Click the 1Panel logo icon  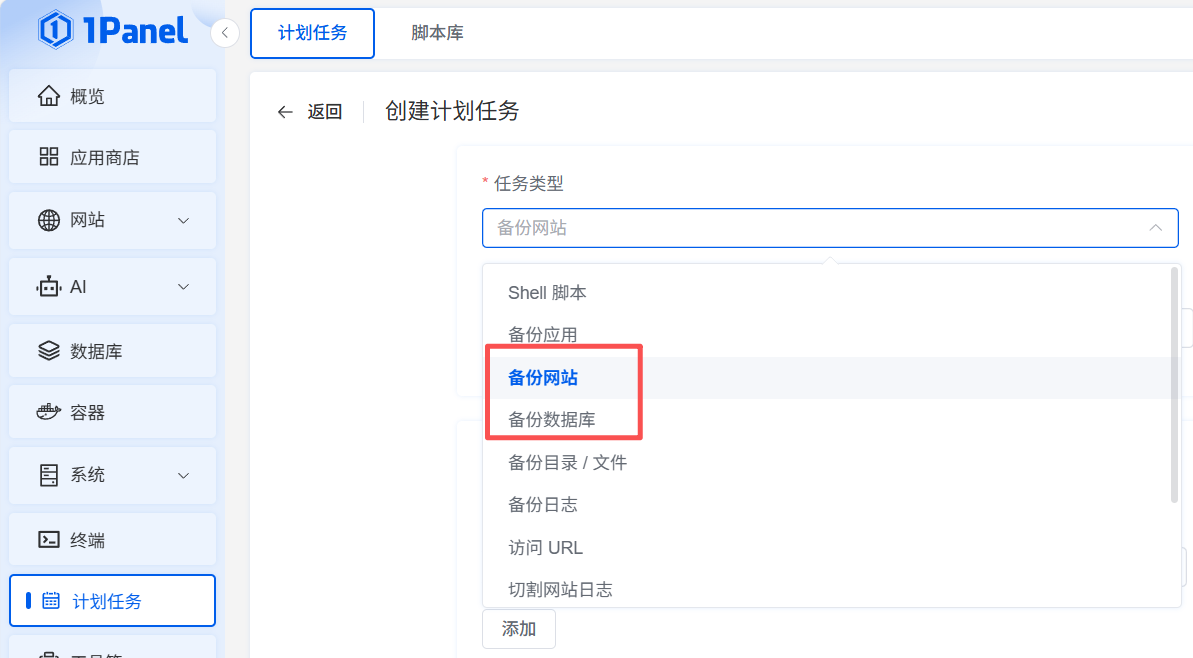point(55,30)
